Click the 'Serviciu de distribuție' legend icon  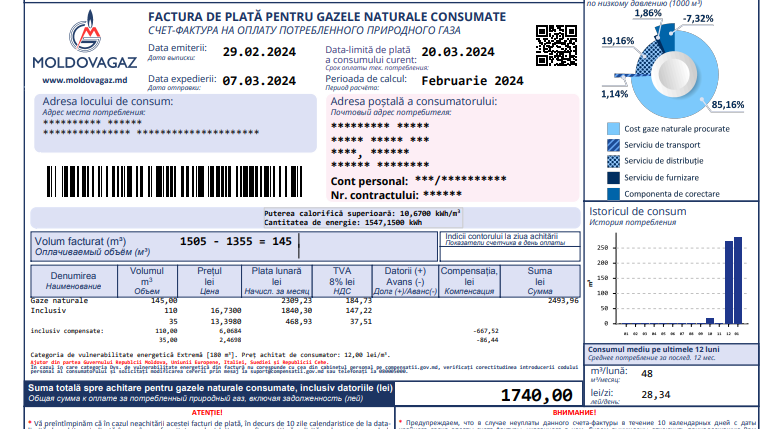point(612,161)
